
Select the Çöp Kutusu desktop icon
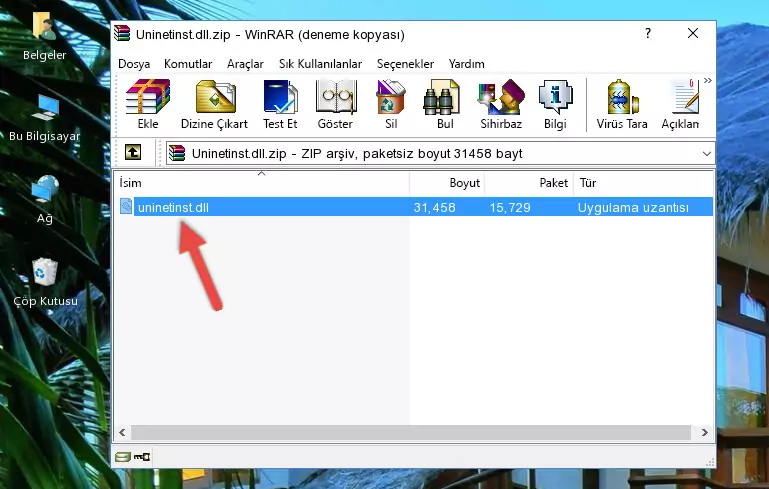click(45, 283)
